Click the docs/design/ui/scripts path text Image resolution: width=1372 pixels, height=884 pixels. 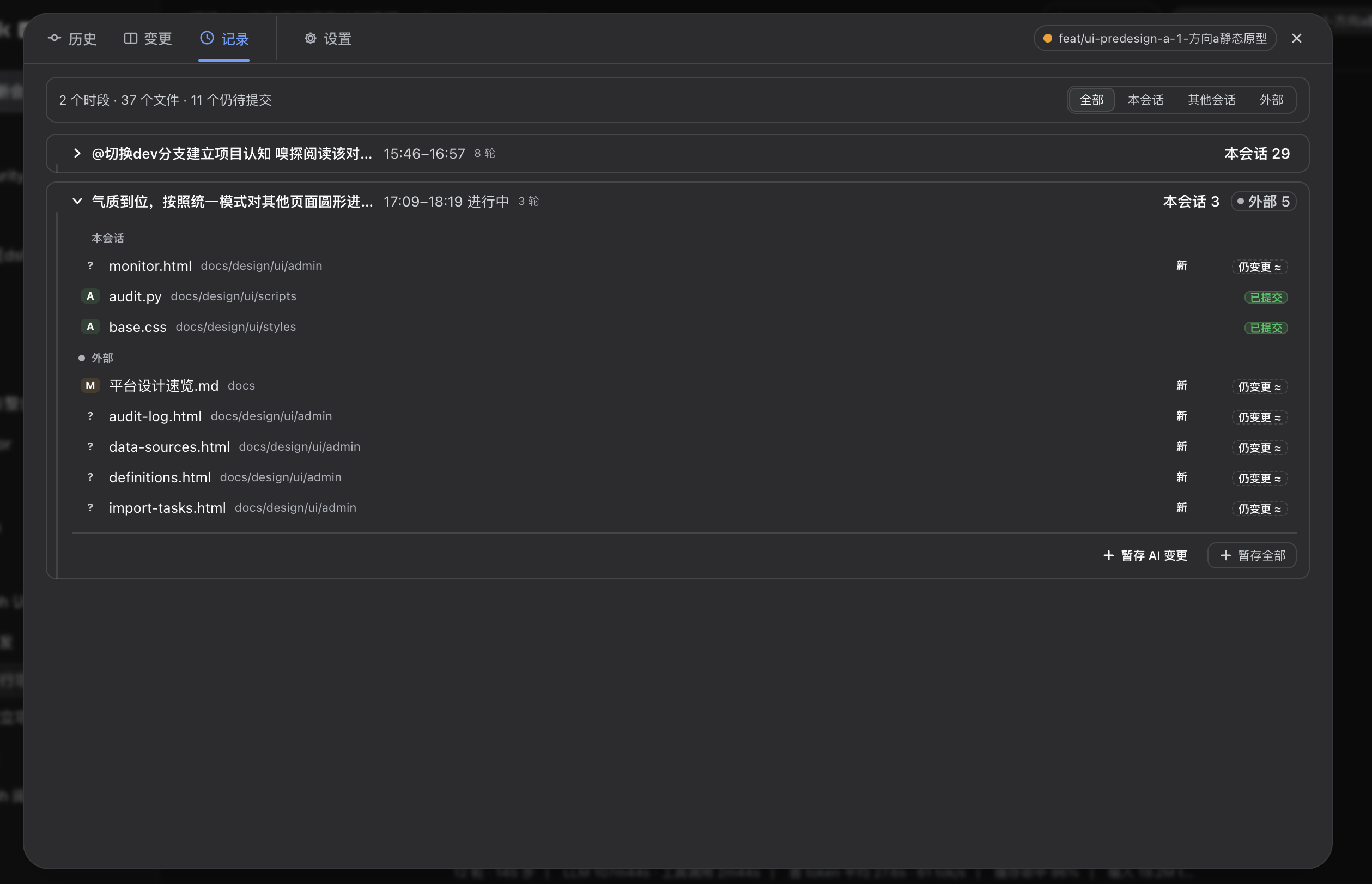click(x=234, y=296)
